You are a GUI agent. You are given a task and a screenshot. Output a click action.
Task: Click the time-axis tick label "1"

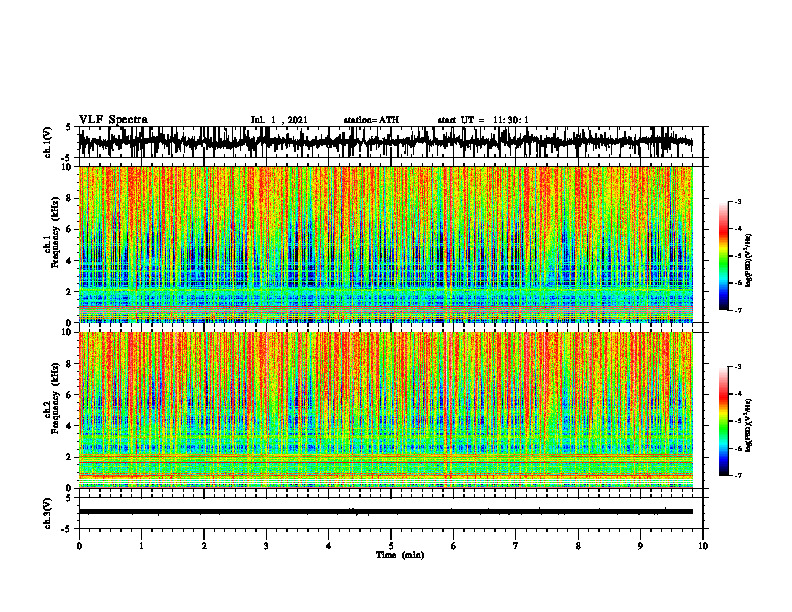click(x=142, y=546)
